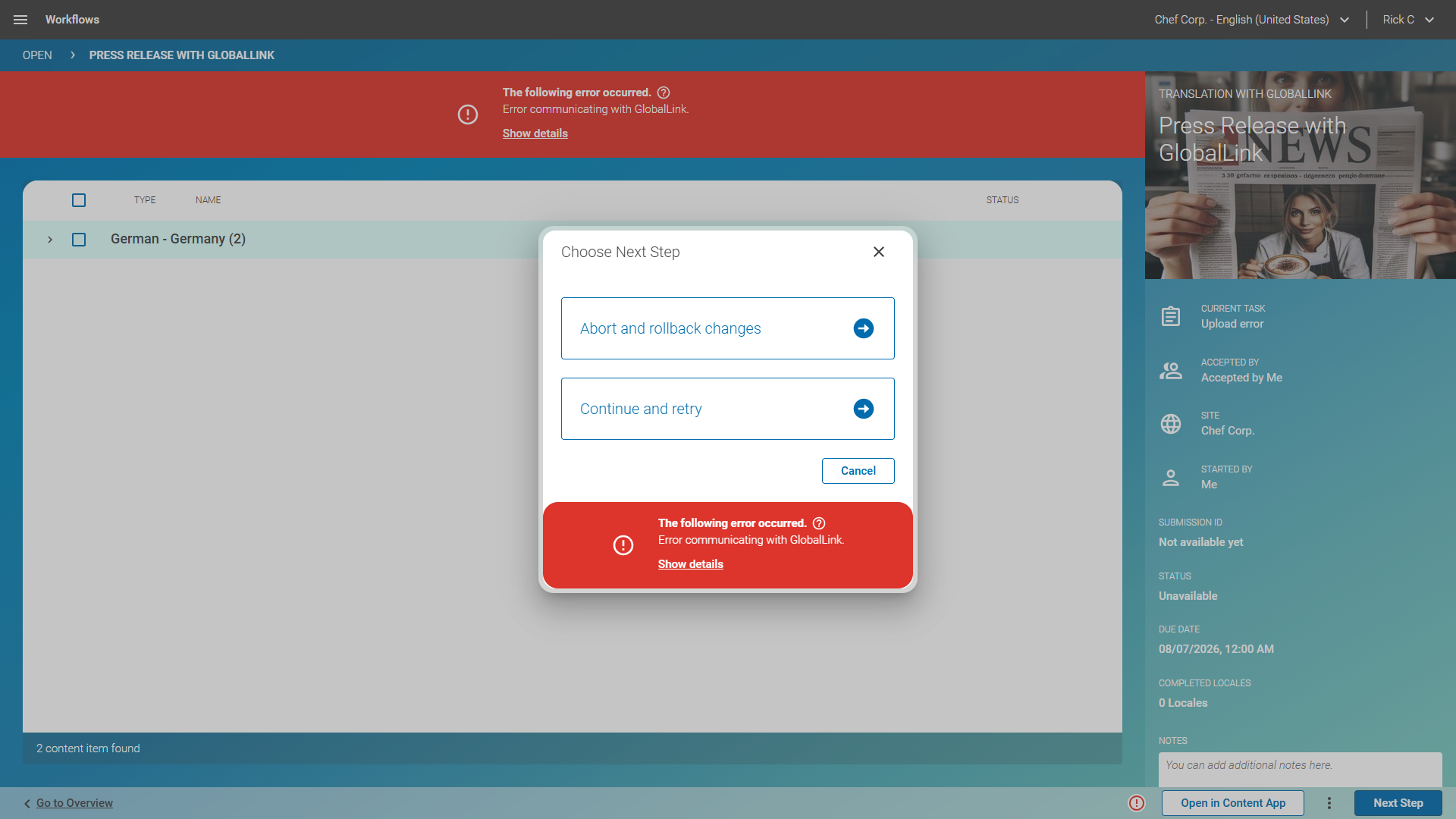1456x819 pixels.
Task: Click the warning icon in dialog error box
Action: [x=623, y=545]
